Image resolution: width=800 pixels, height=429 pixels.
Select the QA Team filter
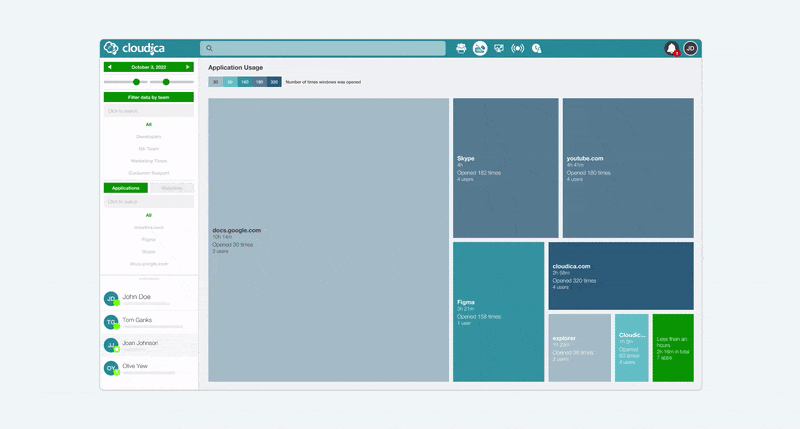[x=148, y=149]
